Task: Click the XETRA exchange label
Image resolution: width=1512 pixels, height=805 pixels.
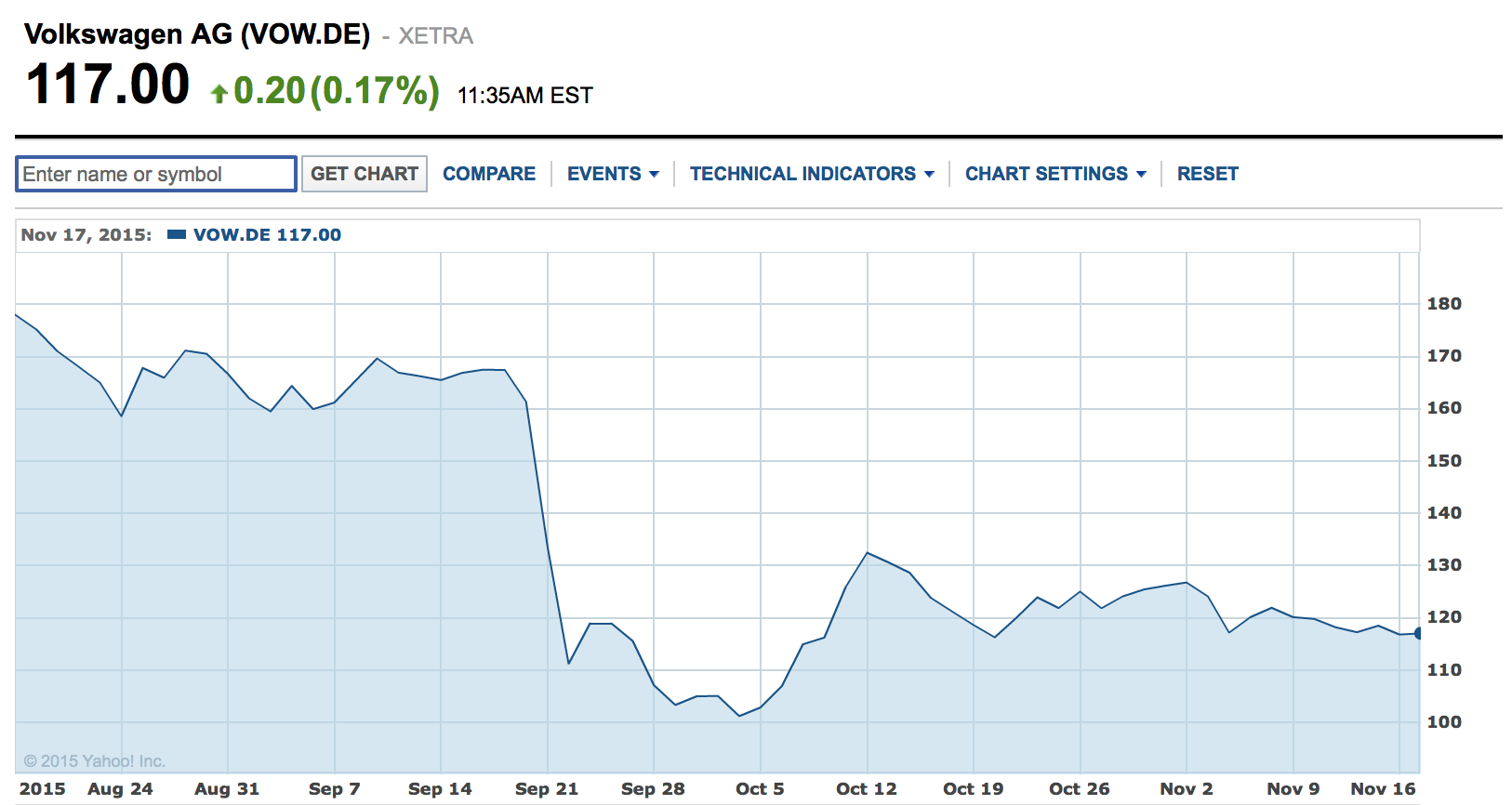Action: (436, 36)
